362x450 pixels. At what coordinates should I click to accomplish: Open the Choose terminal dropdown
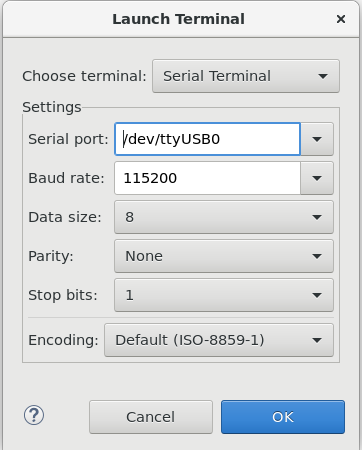click(246, 76)
